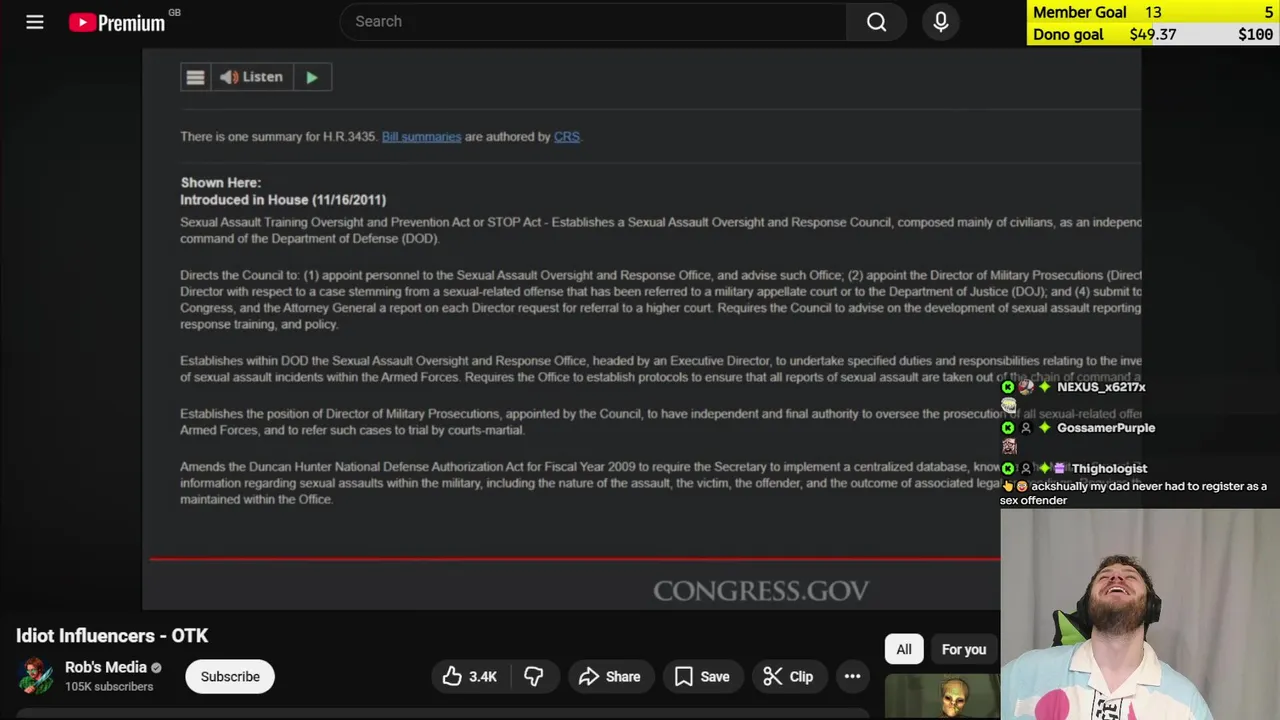This screenshot has height=720, width=1280.
Task: Activate voice search microphone
Action: (x=941, y=22)
